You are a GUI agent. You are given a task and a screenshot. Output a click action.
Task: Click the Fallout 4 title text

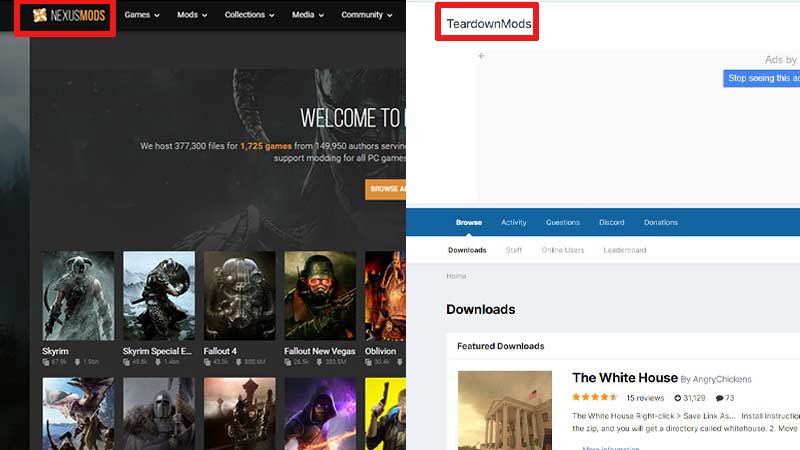[x=220, y=351]
